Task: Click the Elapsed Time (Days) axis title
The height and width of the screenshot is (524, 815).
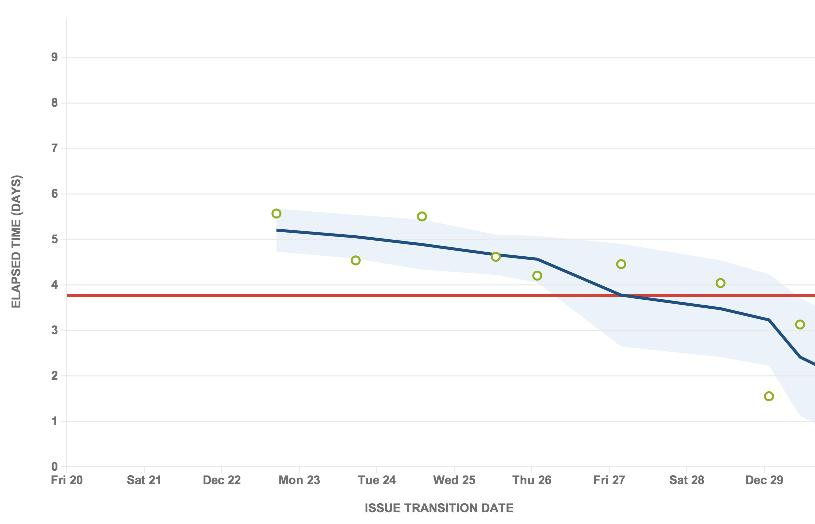Action: click(17, 242)
